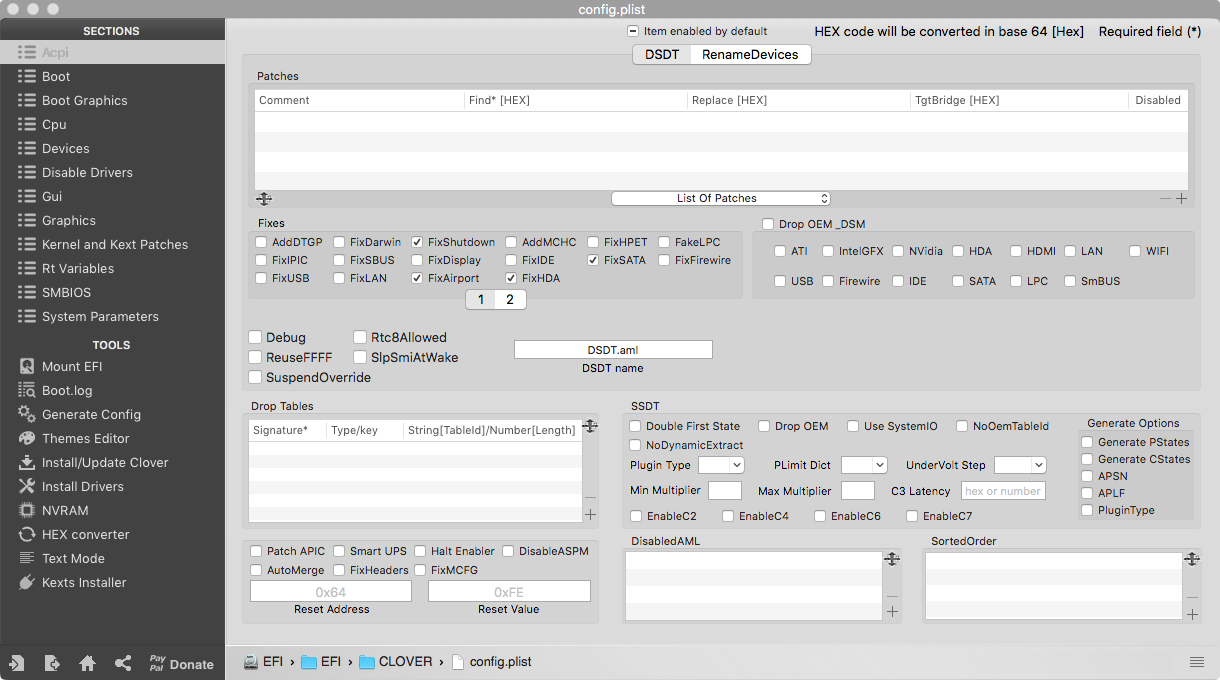Viewport: 1220px width, 680px height.
Task: Enable Drop OEM _DSM checkbox
Action: click(x=768, y=224)
